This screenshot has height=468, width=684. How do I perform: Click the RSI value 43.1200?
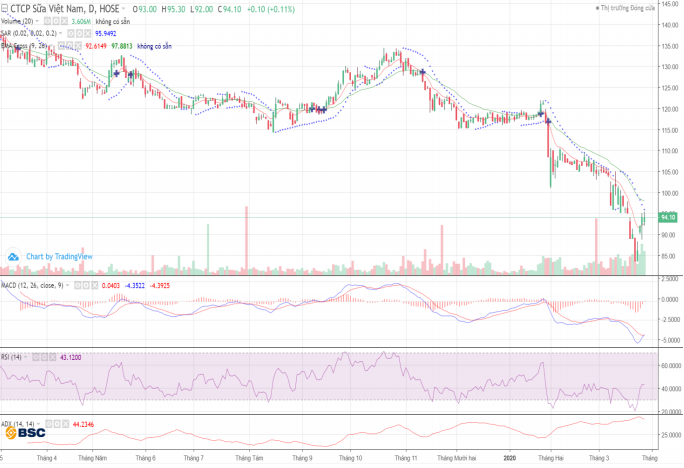point(71,357)
